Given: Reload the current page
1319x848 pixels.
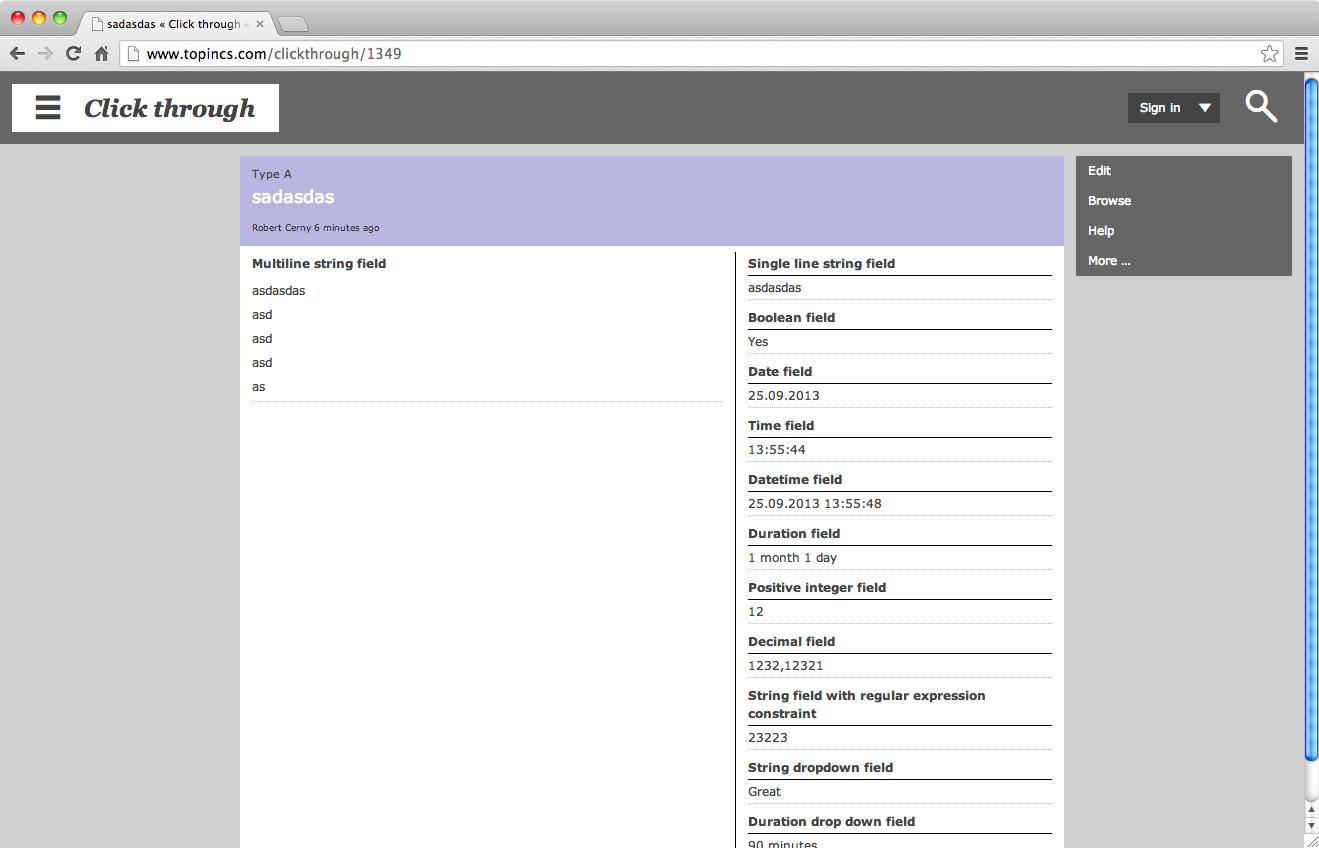Looking at the screenshot, I should point(72,53).
